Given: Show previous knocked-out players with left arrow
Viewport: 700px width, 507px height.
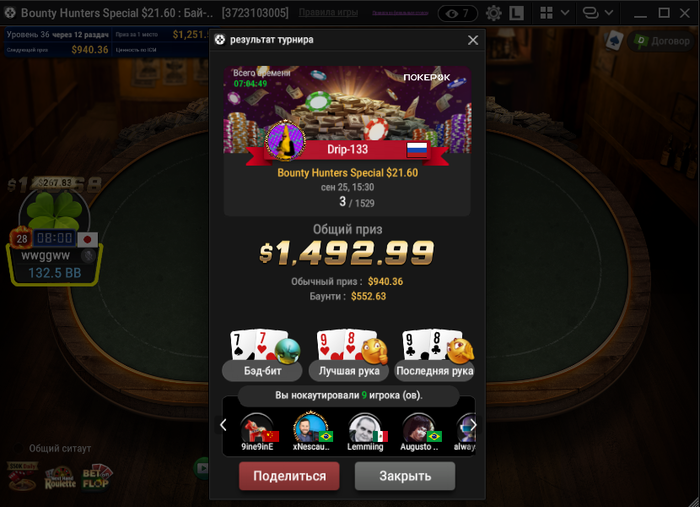Looking at the screenshot, I should click(x=223, y=425).
